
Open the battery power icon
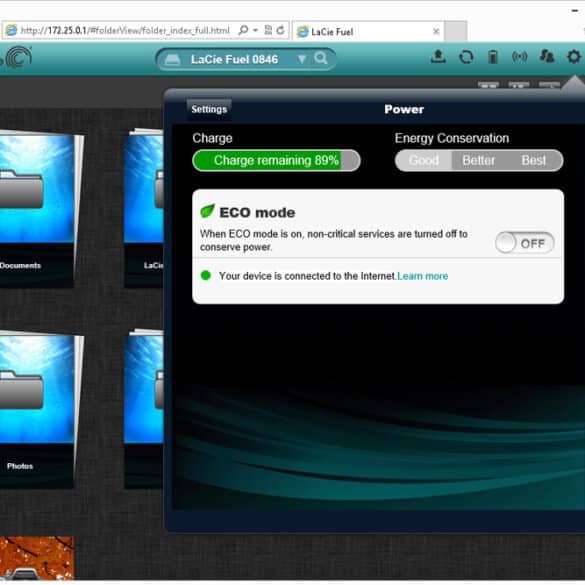point(493,57)
